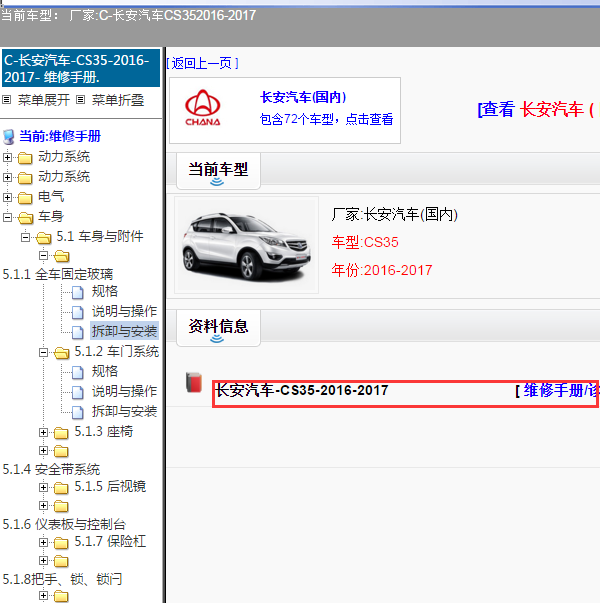Image resolution: width=600 pixels, height=603 pixels.
Task: Open the 资料信息 tab
Action: click(x=218, y=328)
